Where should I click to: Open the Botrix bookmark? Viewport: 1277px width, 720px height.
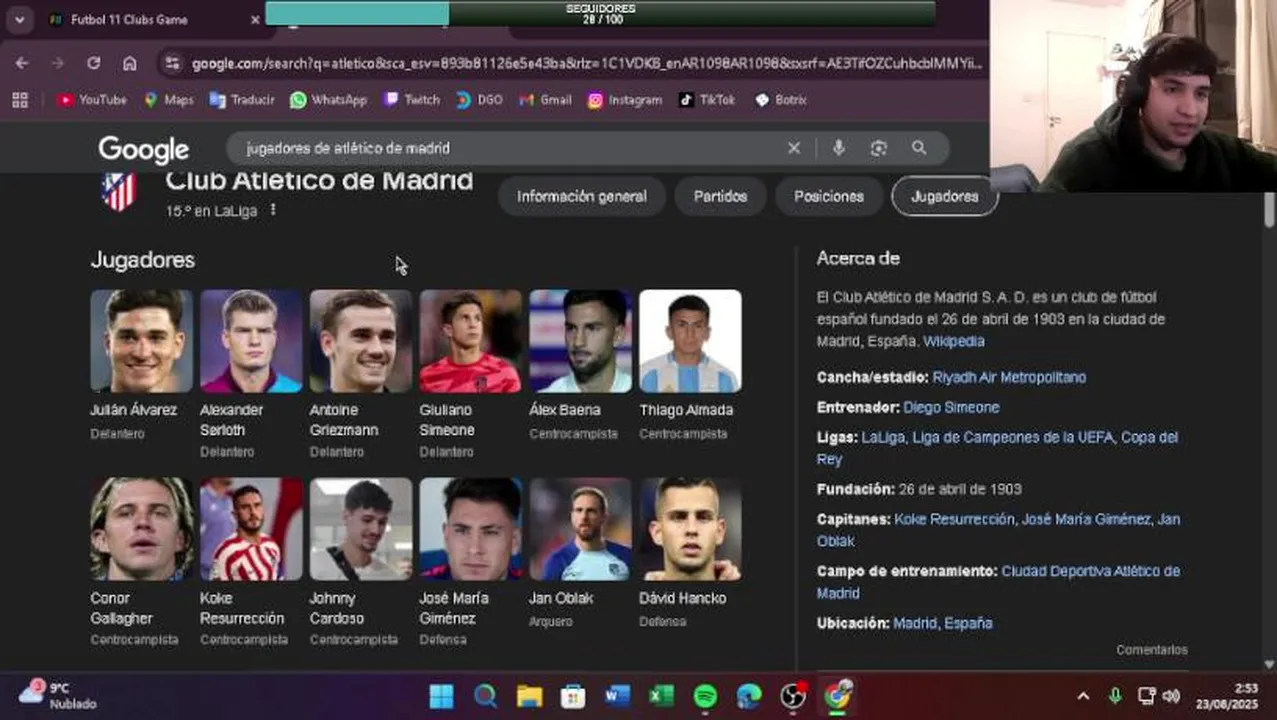click(781, 100)
